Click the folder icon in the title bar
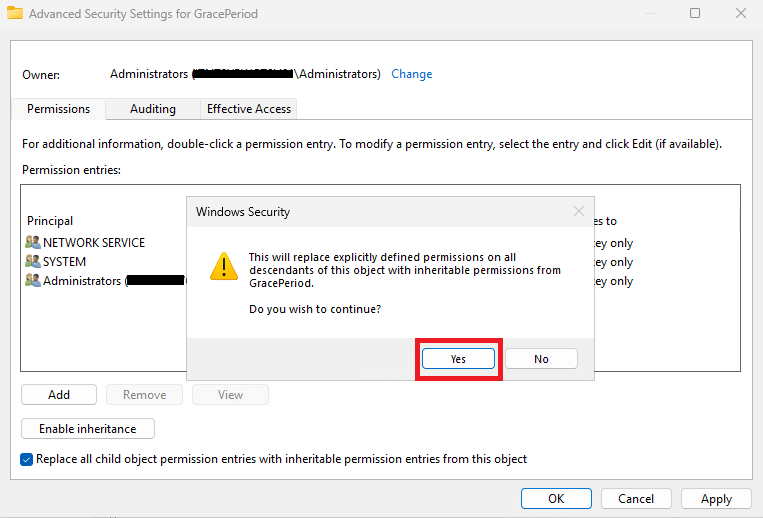763x518 pixels. pyautogui.click(x=15, y=13)
